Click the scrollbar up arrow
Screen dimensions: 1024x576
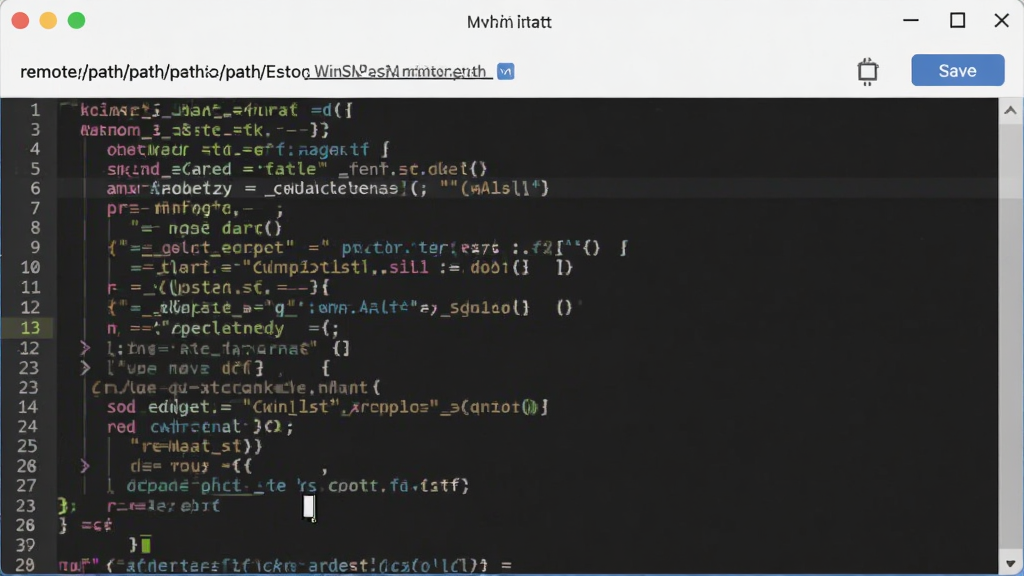1010,110
